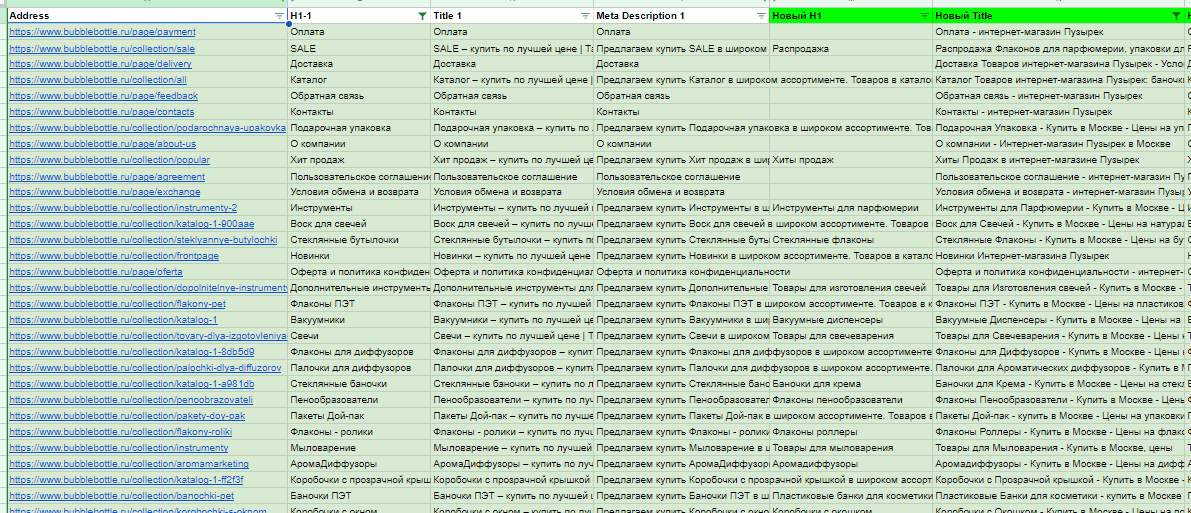Screen dimensions: 1191x513
Task: Select the Вакуумные диспенсеры cell
Action: coord(851,320)
